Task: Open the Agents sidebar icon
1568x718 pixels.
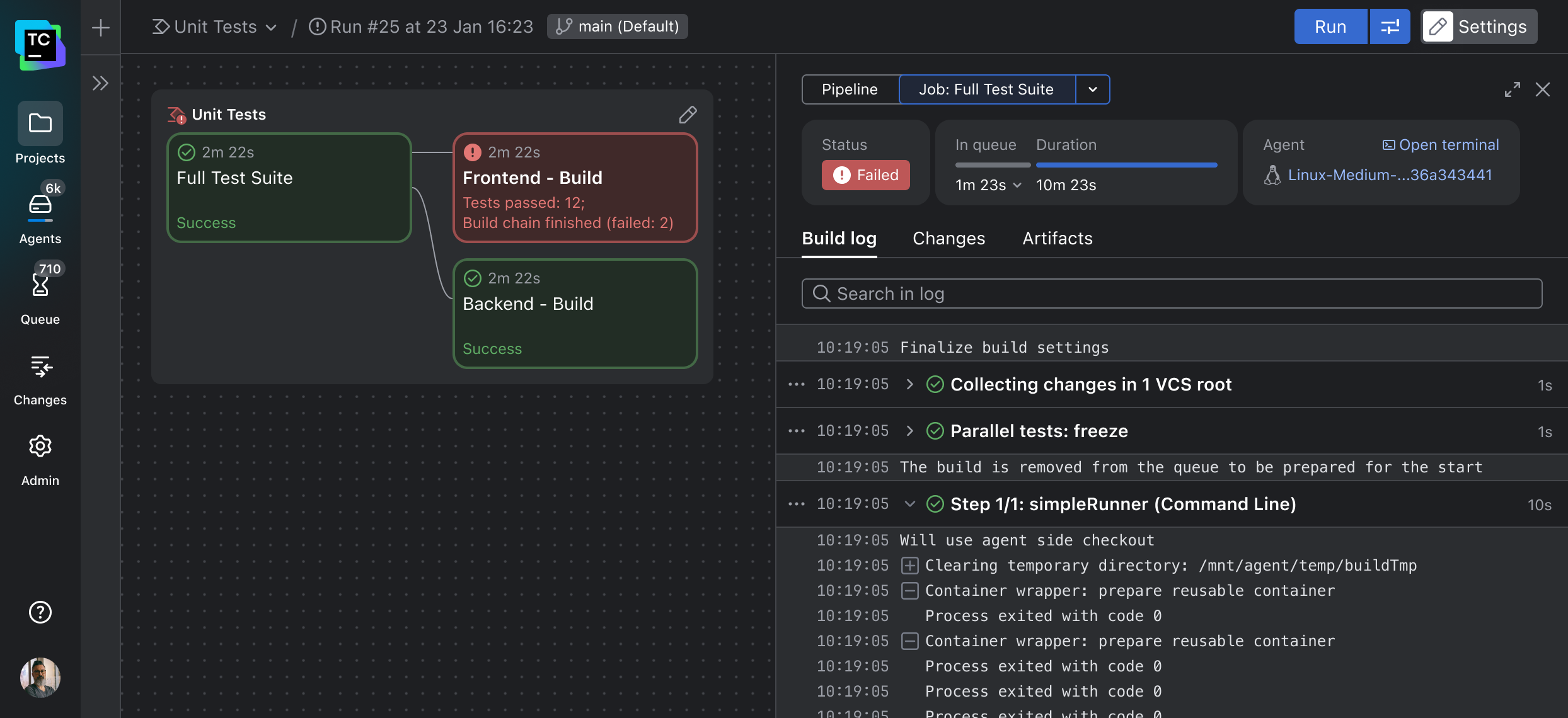Action: pyautogui.click(x=40, y=205)
